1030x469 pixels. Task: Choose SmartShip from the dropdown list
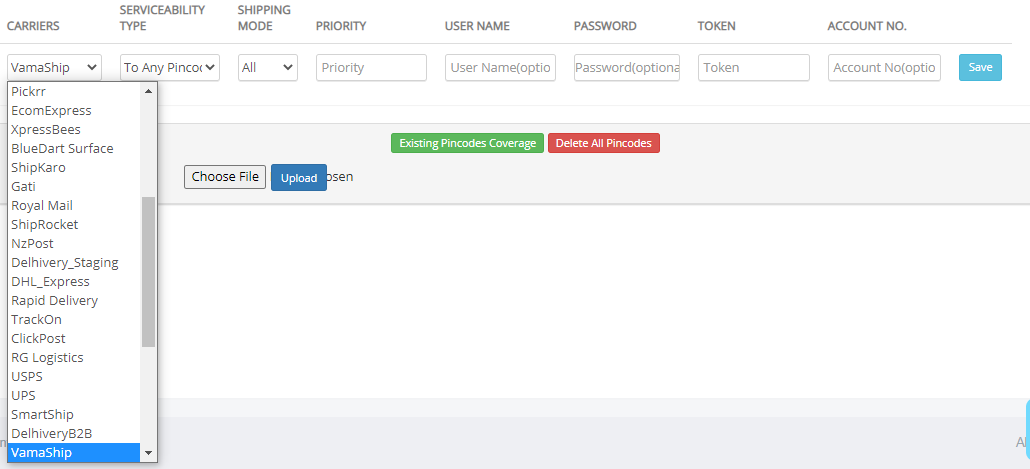coord(74,415)
